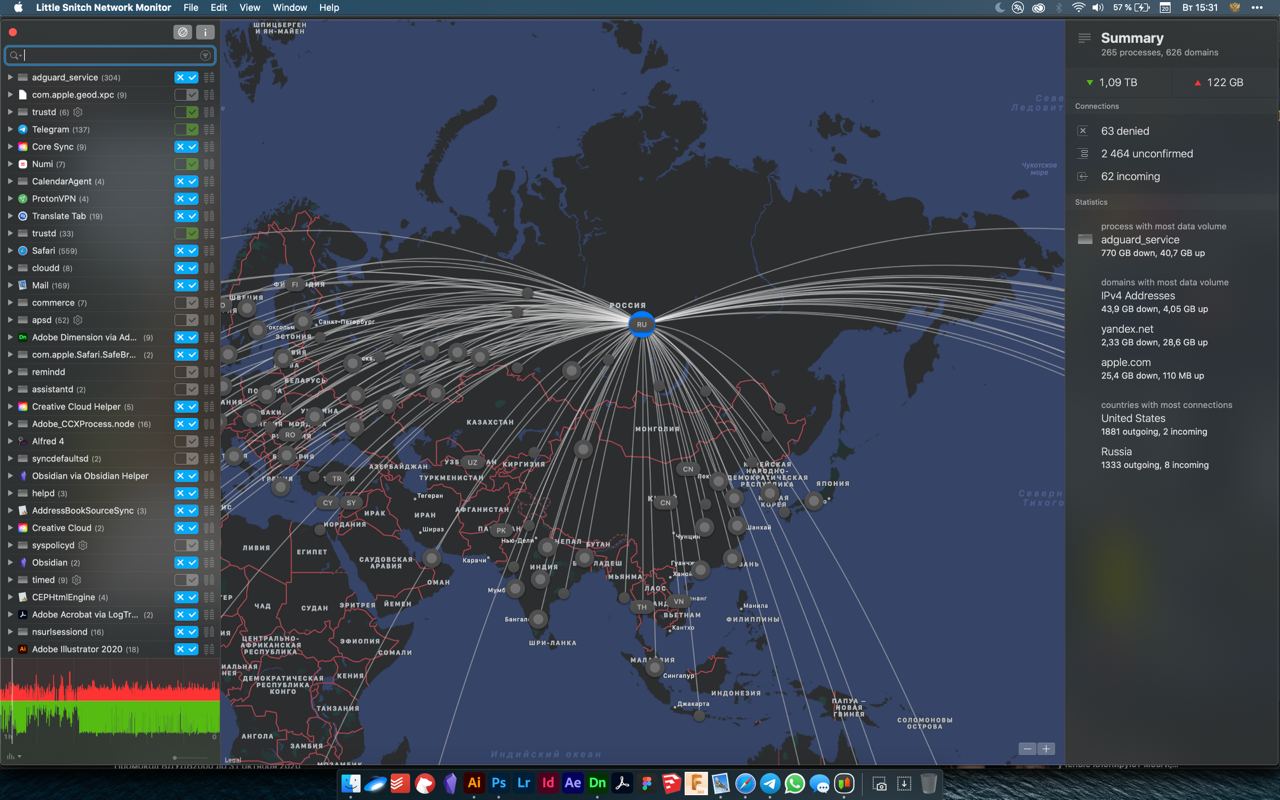1280x800 pixels.
Task: Toggle allow/deny switch for ProtonVPN
Action: pyautogui.click(x=186, y=199)
